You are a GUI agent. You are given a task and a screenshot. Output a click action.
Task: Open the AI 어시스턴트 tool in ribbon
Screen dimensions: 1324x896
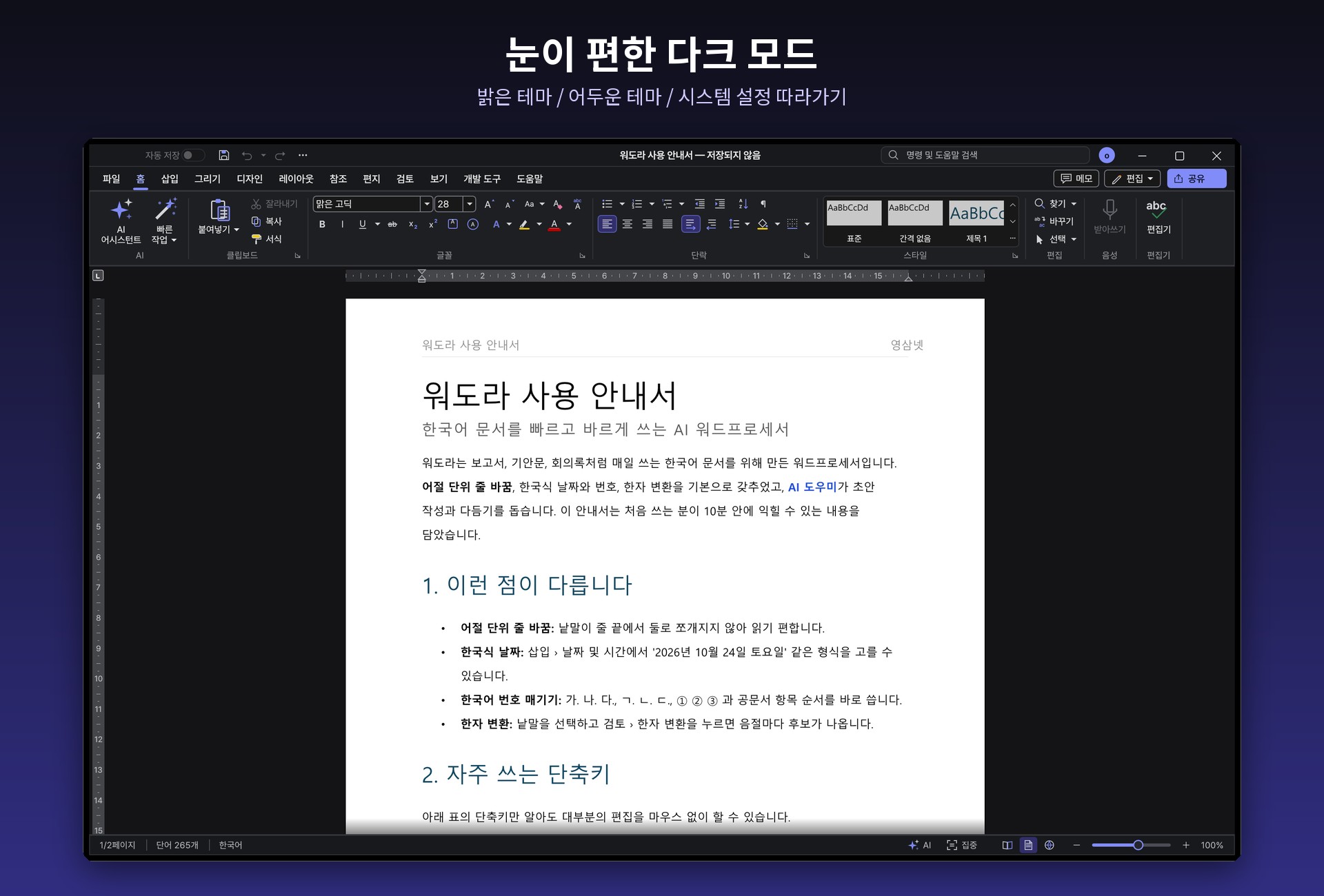click(x=121, y=221)
